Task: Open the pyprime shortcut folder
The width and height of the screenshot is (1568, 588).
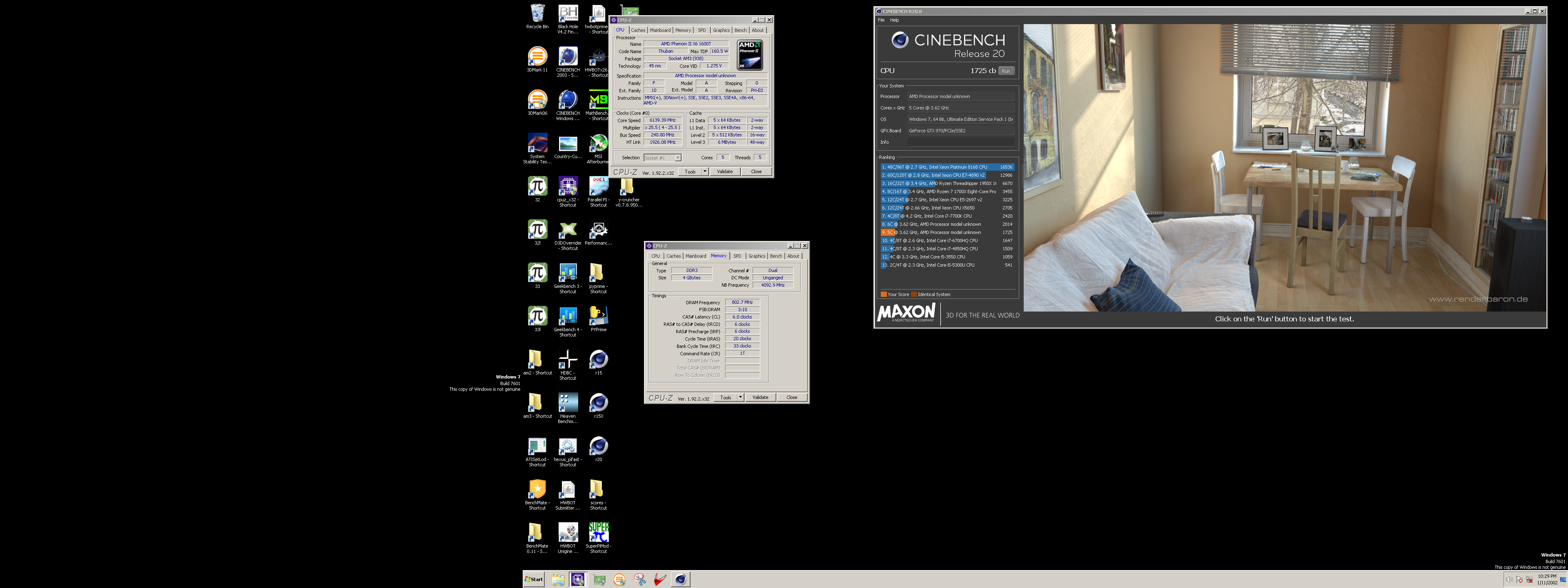Action: point(598,278)
